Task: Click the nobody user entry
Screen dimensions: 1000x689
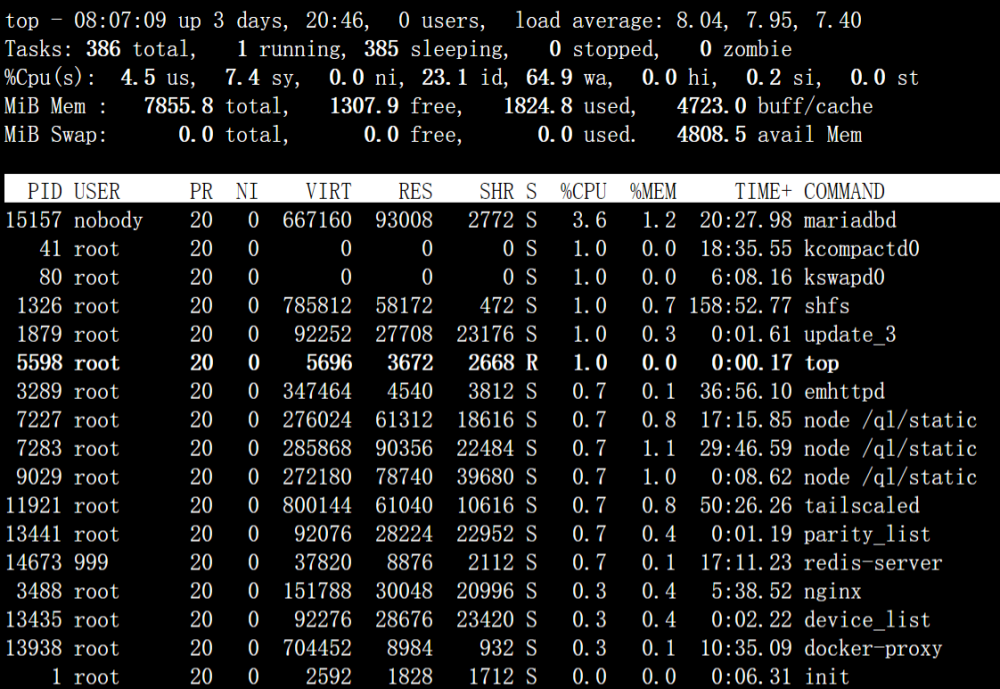Action: (108, 220)
